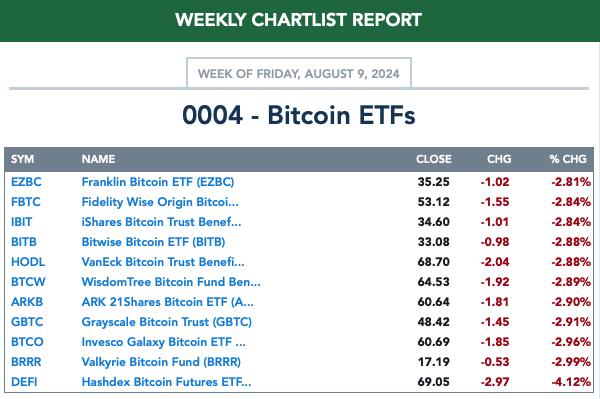Screen dimensions: 600x399
Task: Open Bitwise Bitcoin ETF (BITB) link
Action: [153, 242]
